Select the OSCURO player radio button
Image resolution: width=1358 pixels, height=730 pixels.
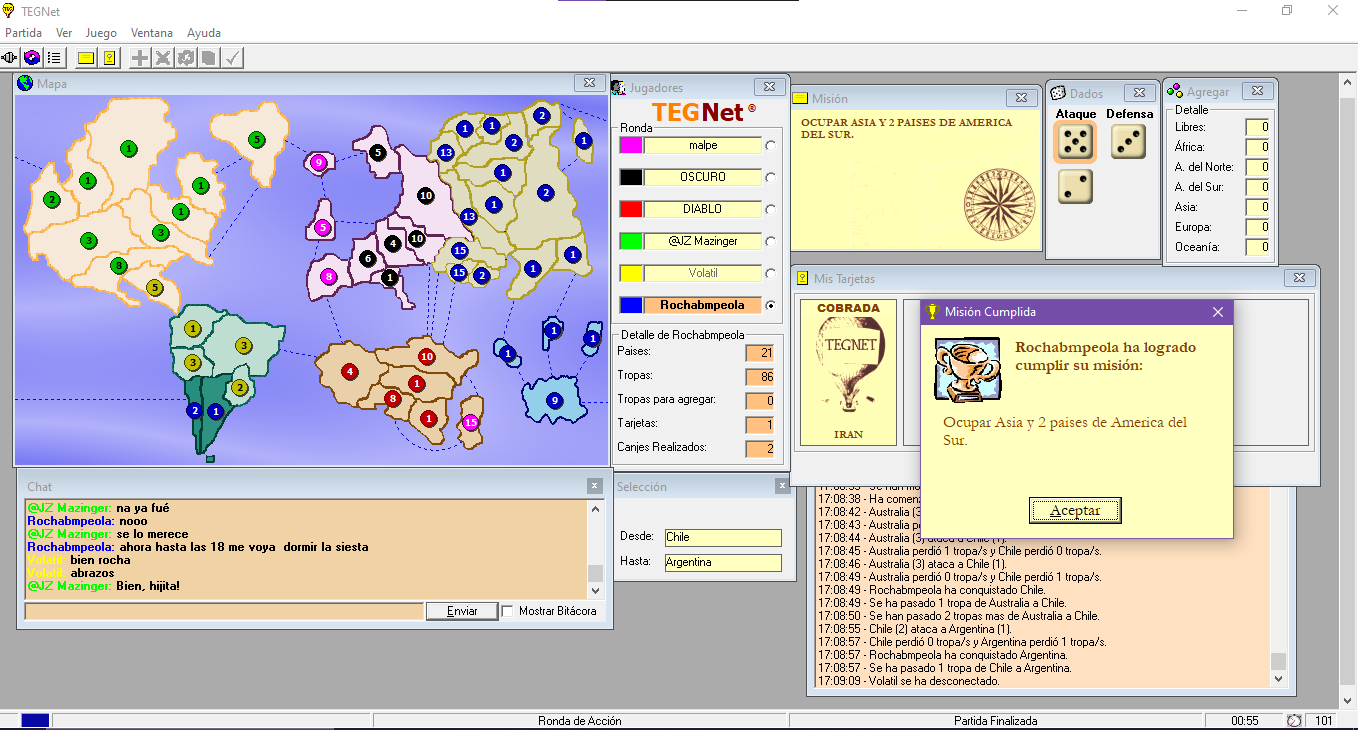(770, 177)
